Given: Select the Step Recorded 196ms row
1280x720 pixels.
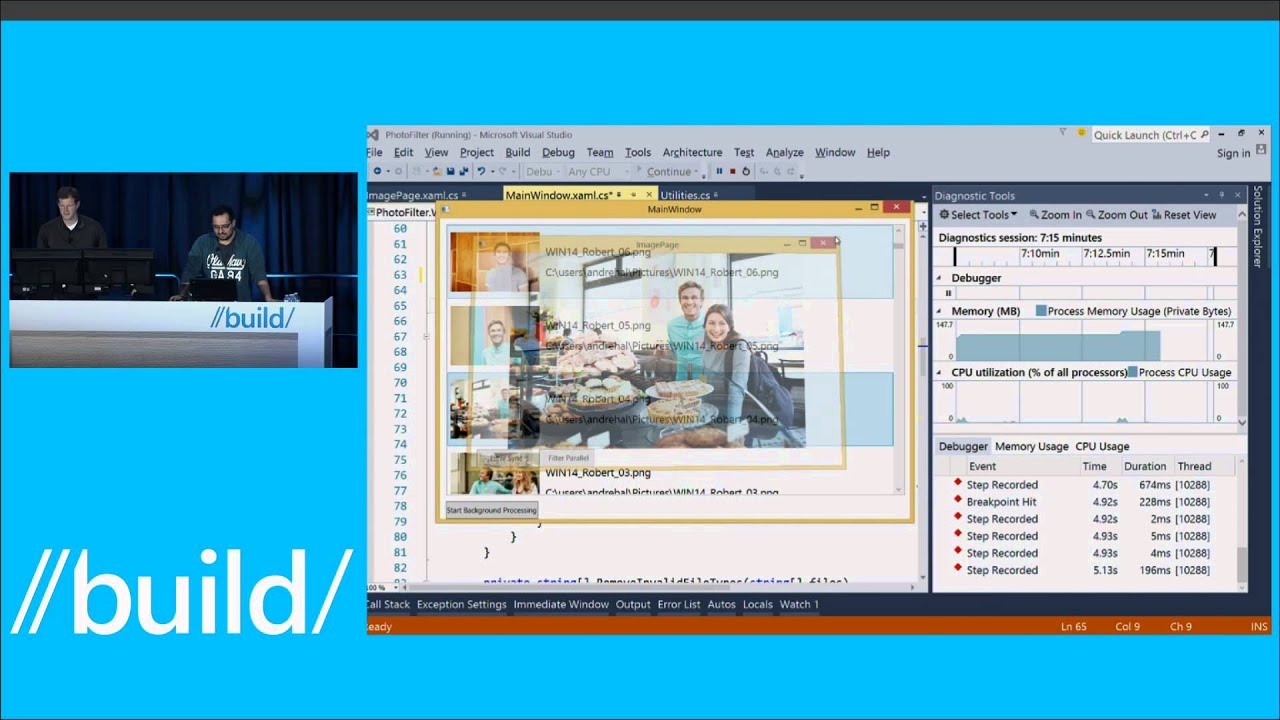Looking at the screenshot, I should point(1088,570).
